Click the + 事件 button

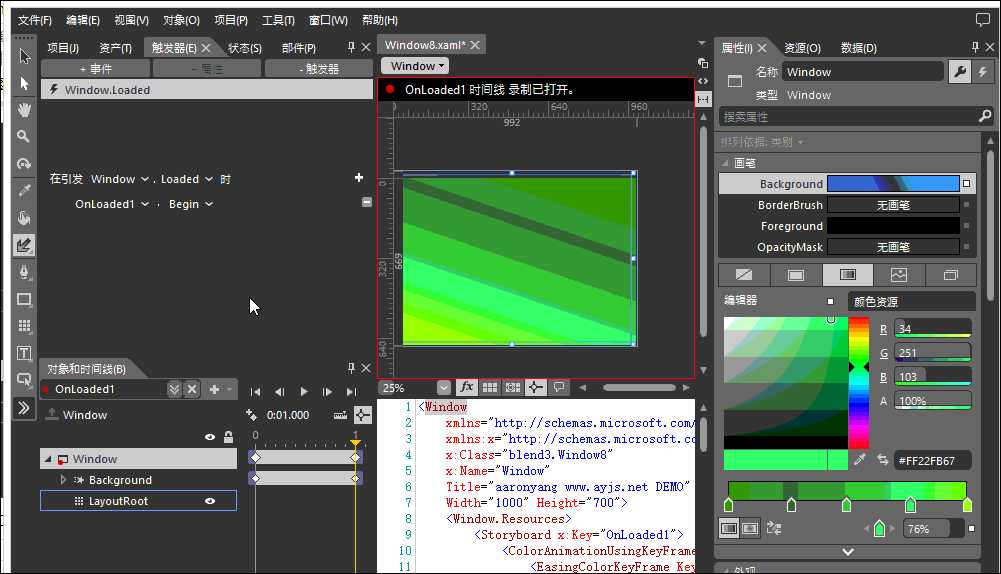coord(96,69)
